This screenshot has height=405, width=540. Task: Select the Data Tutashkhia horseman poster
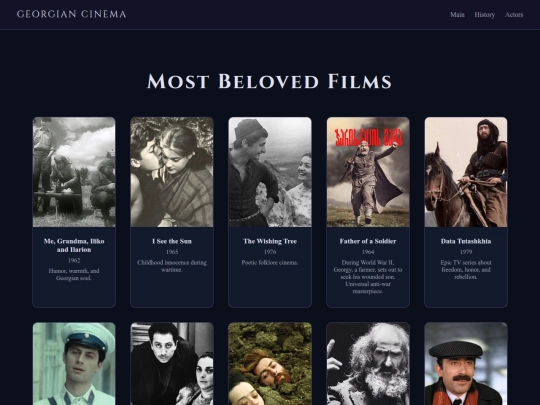(466, 172)
